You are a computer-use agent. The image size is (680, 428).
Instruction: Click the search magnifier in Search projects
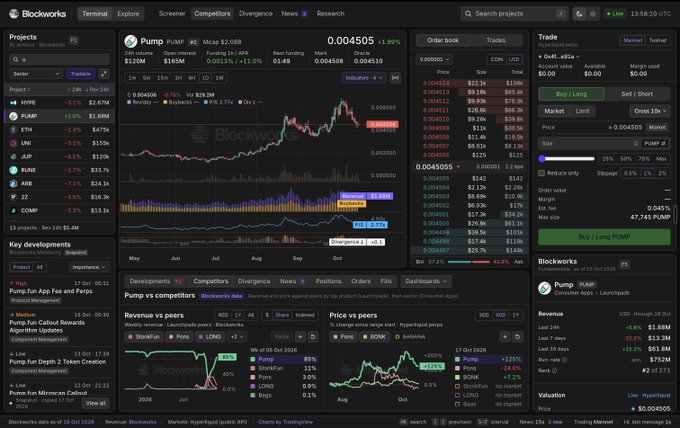(468, 14)
